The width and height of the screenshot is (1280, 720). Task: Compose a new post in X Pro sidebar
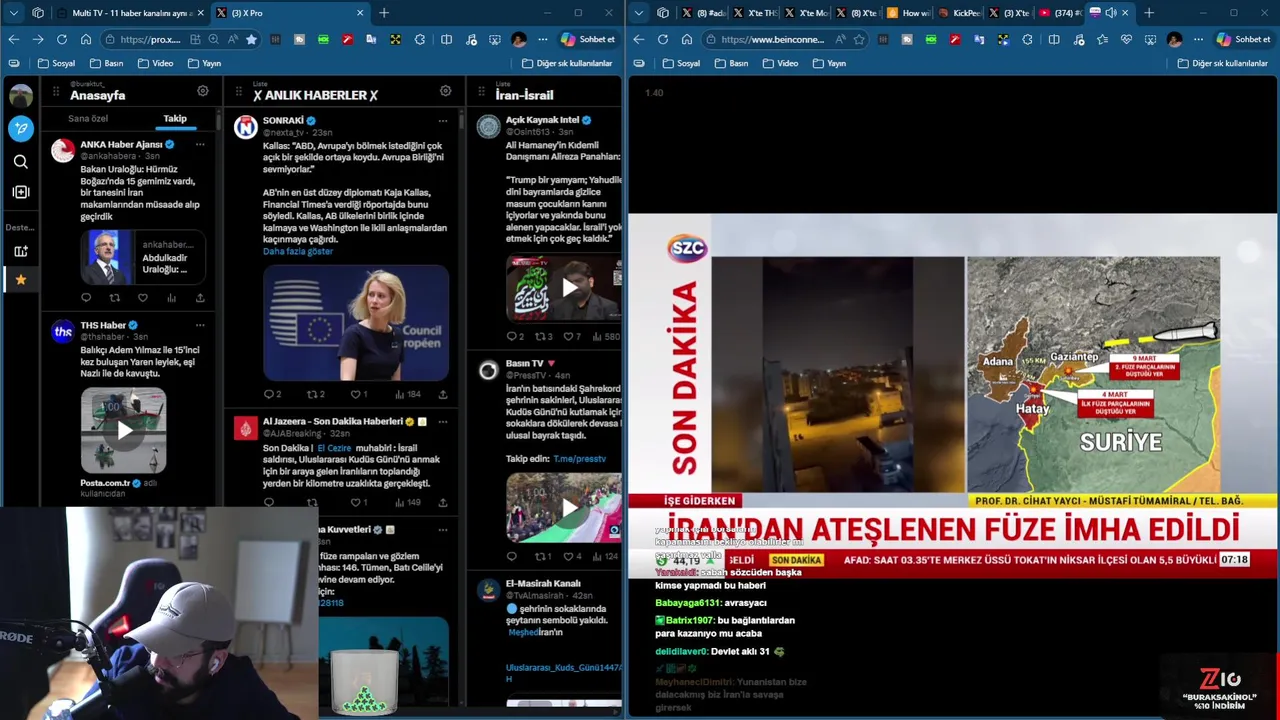(x=21, y=128)
